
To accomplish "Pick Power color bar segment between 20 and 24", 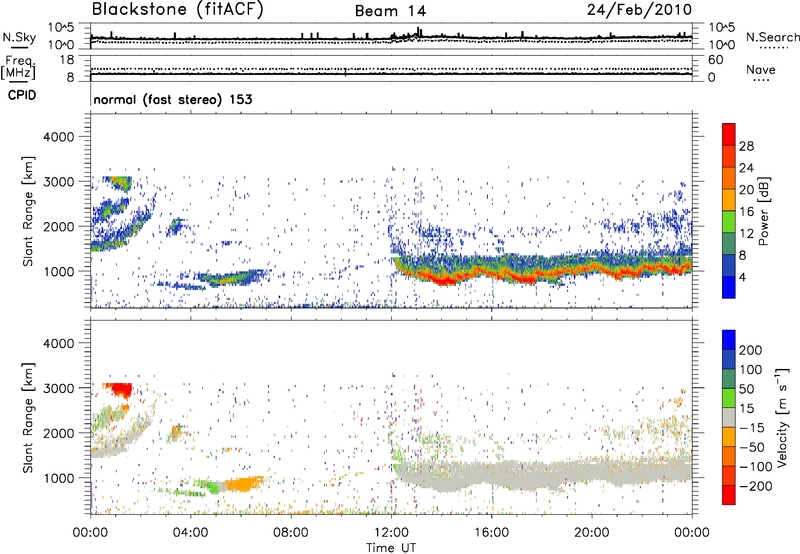I will 729,178.
